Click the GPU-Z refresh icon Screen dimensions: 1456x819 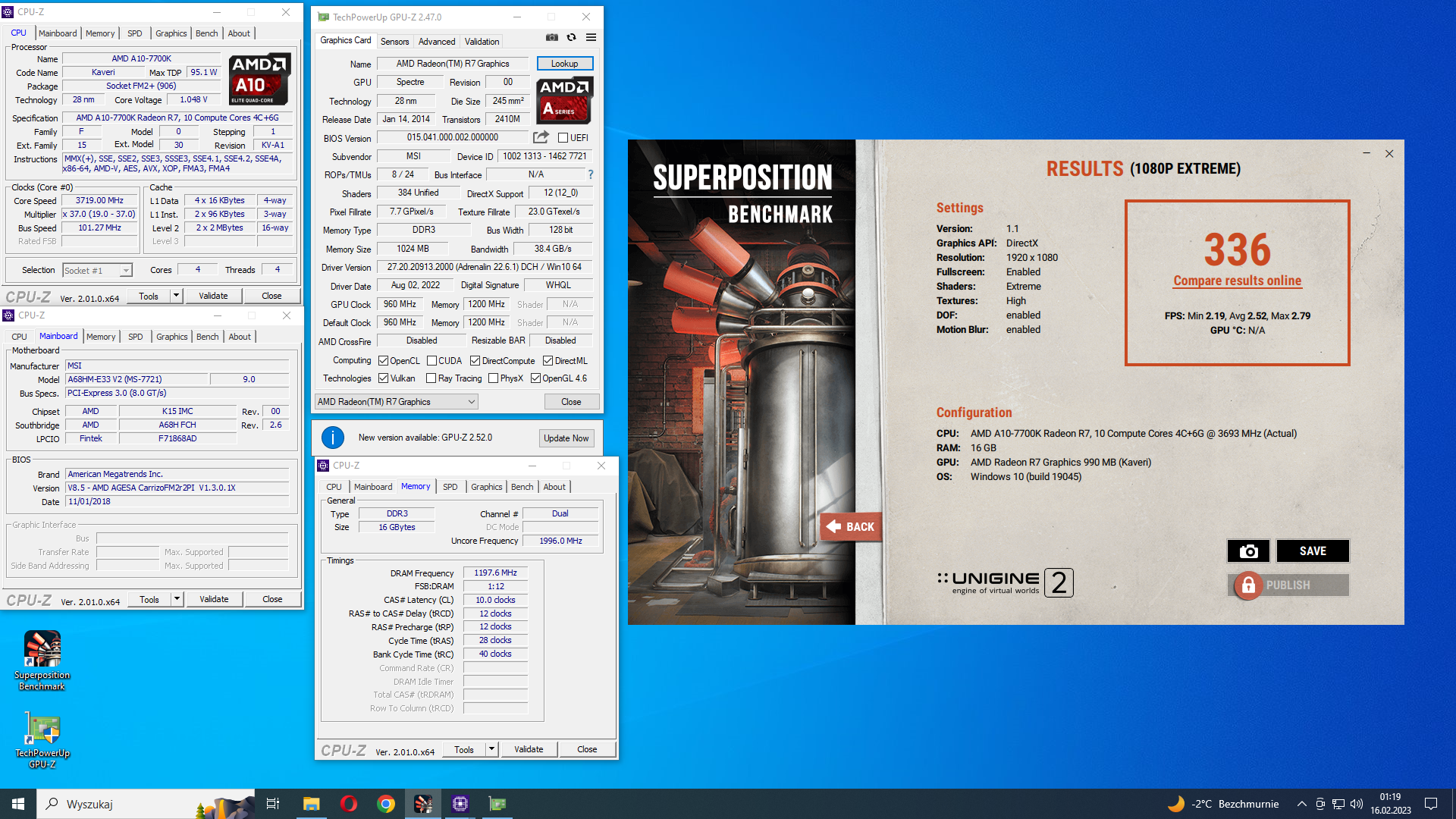[x=572, y=37]
